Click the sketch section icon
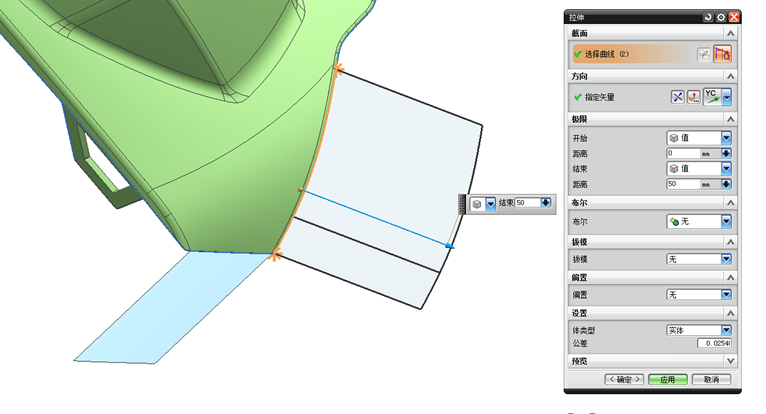The height and width of the screenshot is (414, 766). click(703, 54)
